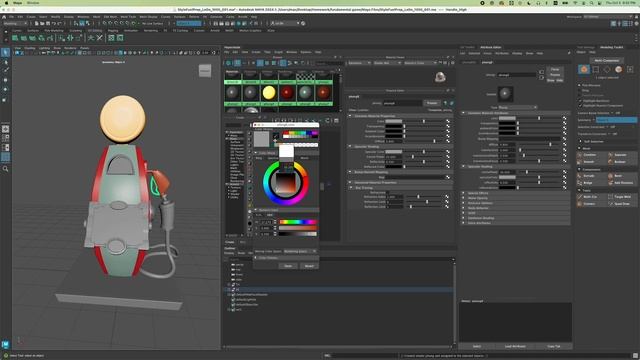Select Edge selection mode in Modeling Toolkit
Viewport: 640px width, 360px height.
coord(607,69)
